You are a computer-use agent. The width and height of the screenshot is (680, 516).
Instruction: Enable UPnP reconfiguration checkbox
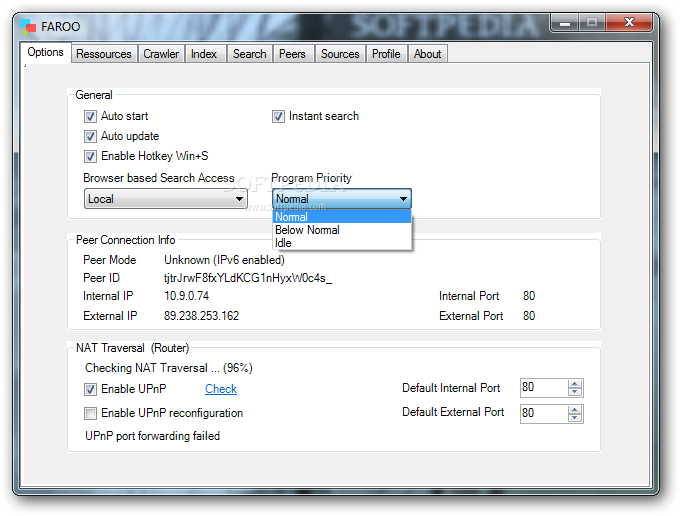90,413
